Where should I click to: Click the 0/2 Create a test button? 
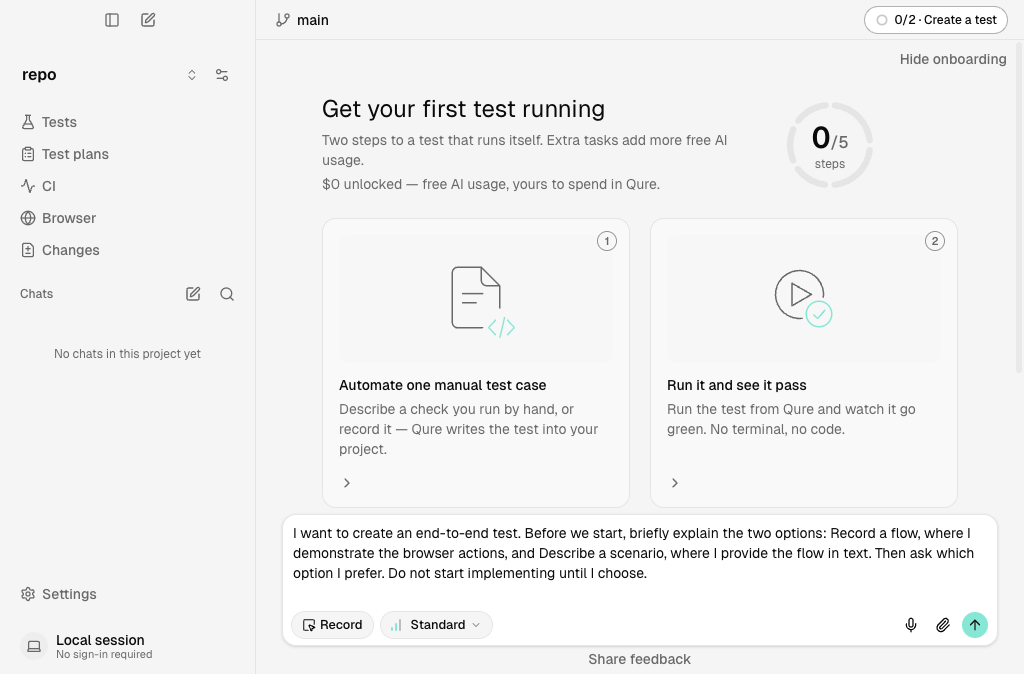(935, 20)
